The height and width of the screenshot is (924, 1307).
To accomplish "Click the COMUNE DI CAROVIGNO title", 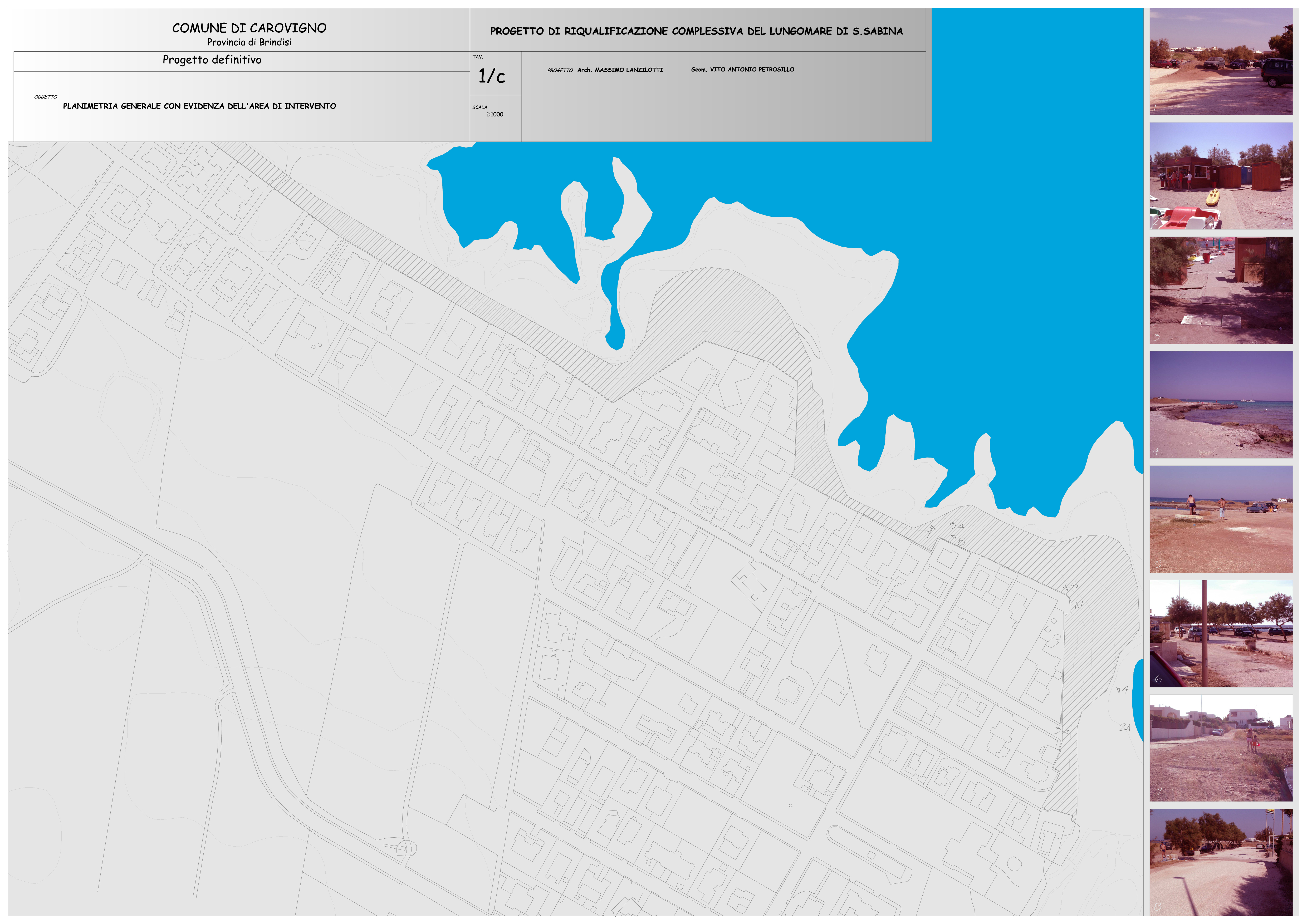I will click(249, 28).
